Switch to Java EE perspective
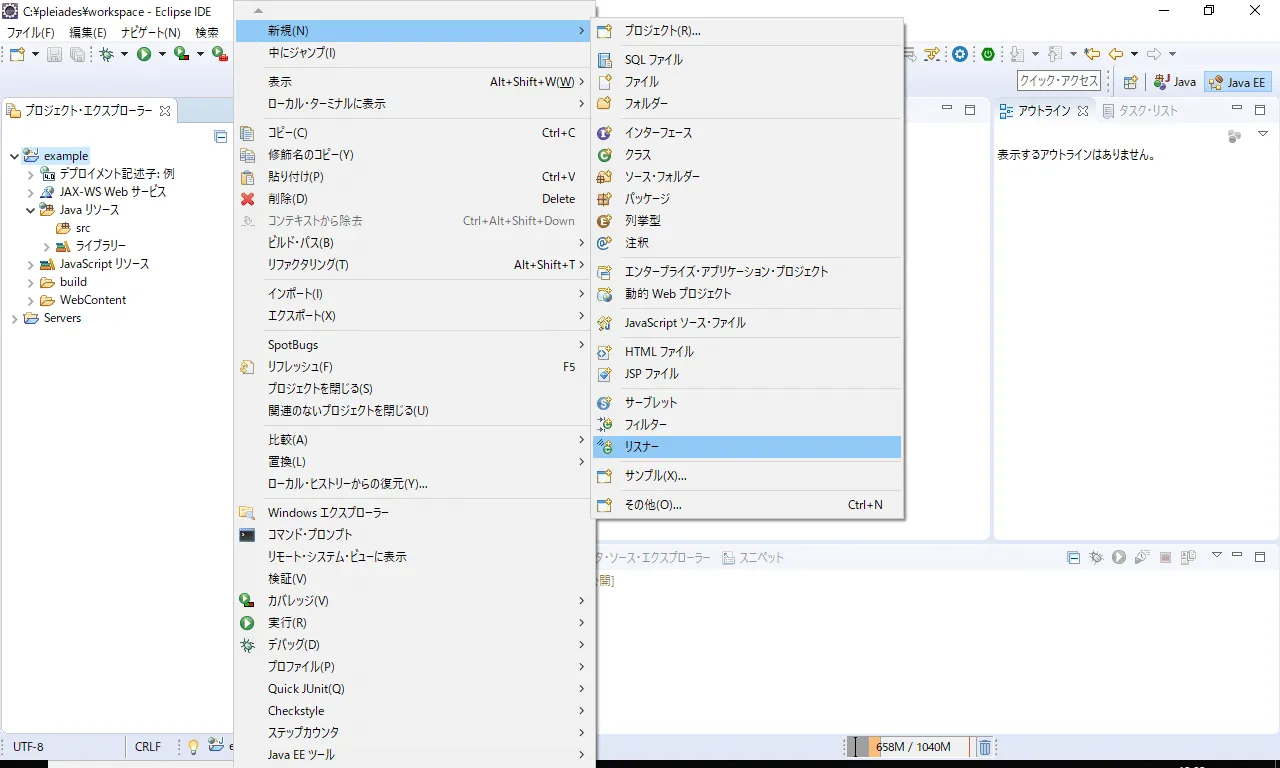Image resolution: width=1280 pixels, height=768 pixels. 1238,82
